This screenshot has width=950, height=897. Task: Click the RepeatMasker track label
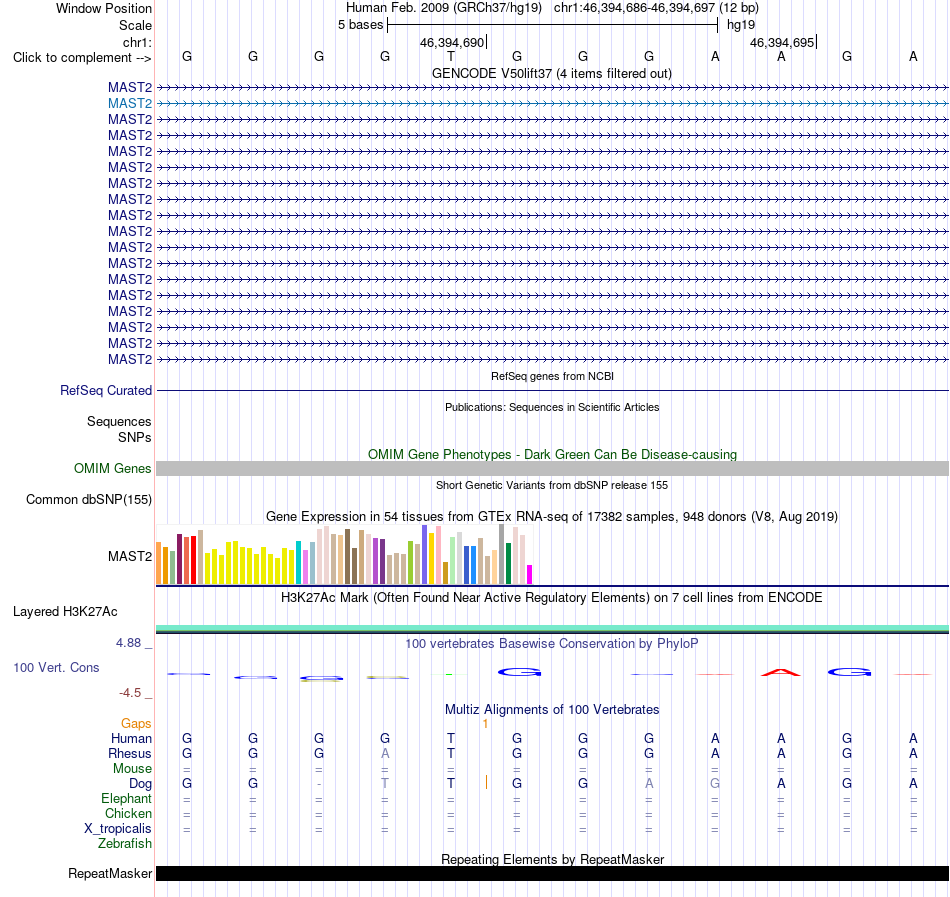coord(110,873)
